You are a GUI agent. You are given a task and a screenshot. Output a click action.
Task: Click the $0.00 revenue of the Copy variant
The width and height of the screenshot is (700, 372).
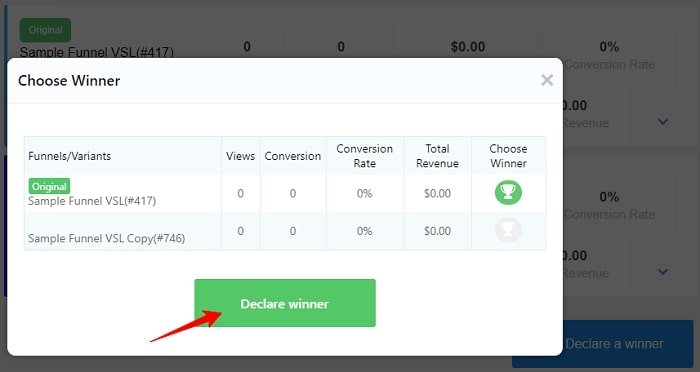pyautogui.click(x=437, y=231)
